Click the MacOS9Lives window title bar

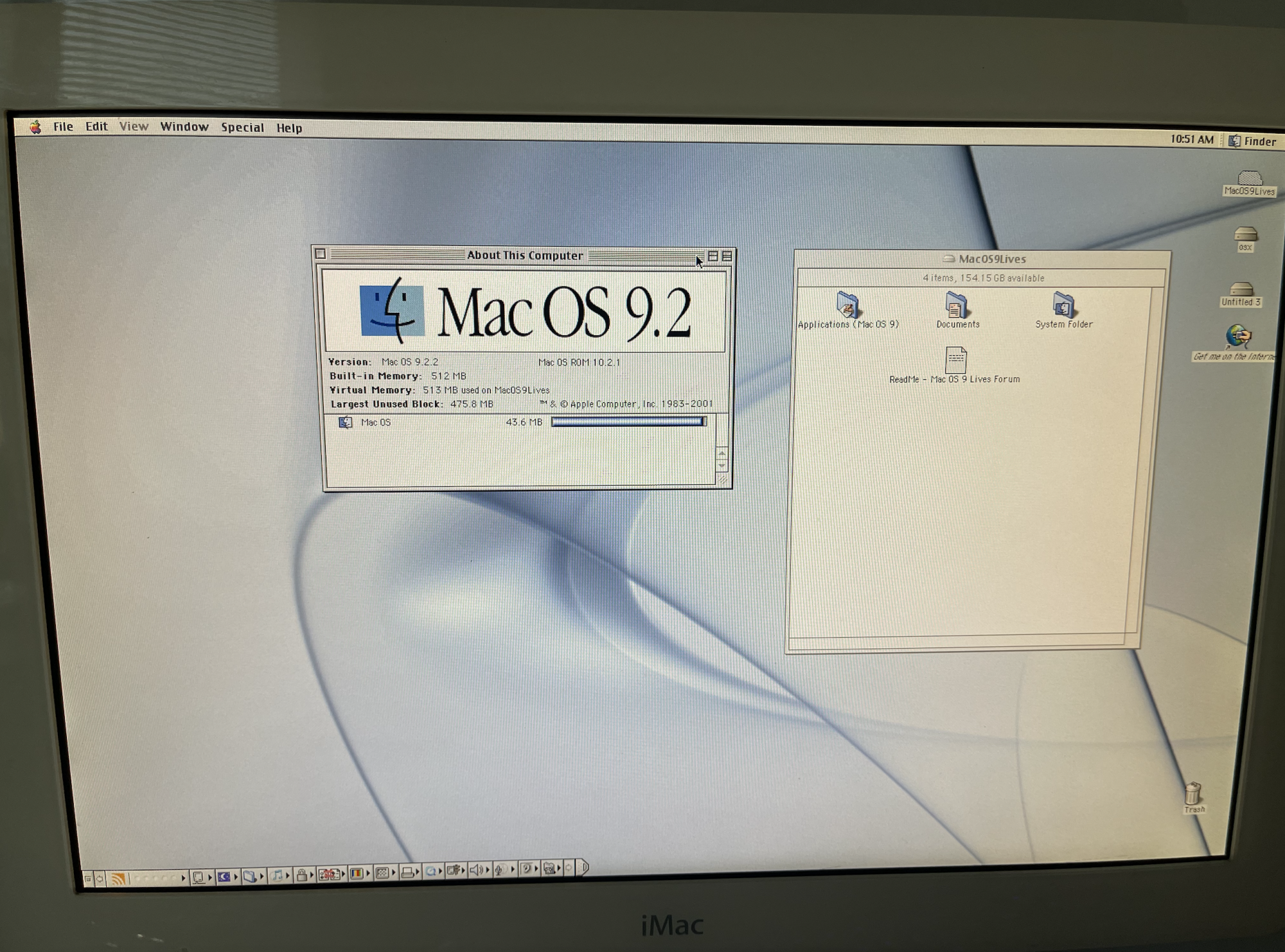pos(983,259)
